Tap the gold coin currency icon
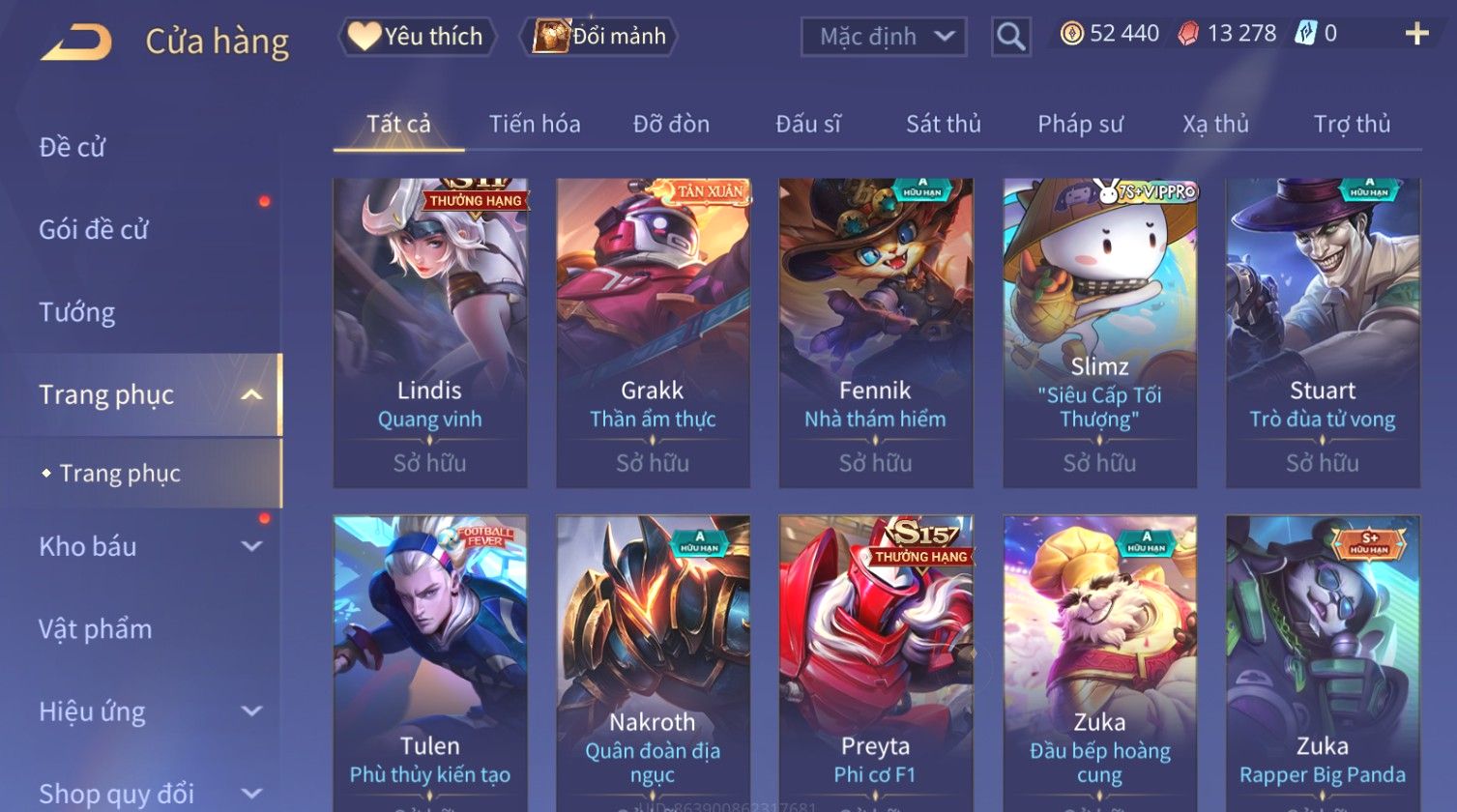The width and height of the screenshot is (1457, 812). tap(1071, 34)
